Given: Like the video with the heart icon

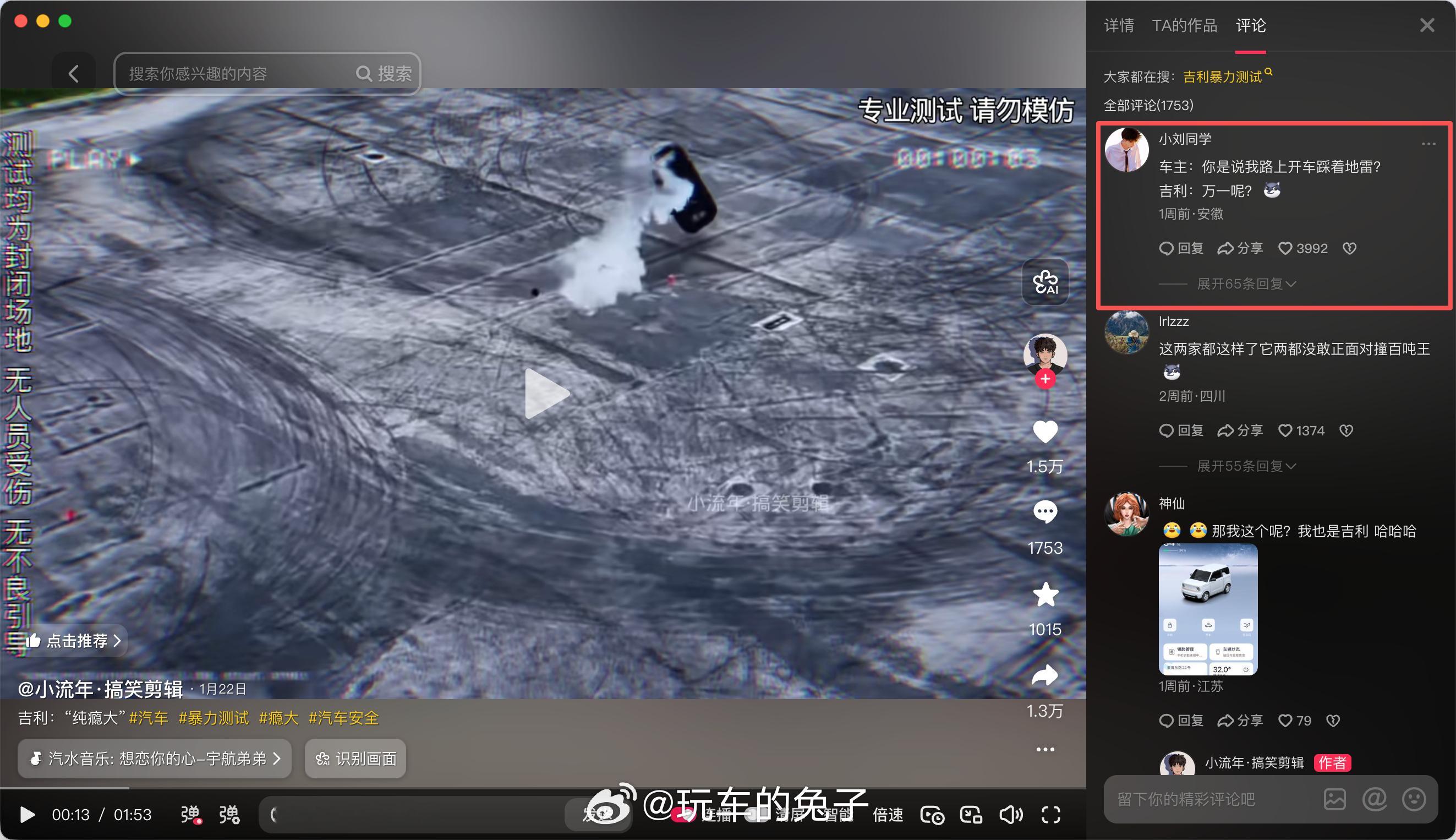Looking at the screenshot, I should tap(1045, 432).
